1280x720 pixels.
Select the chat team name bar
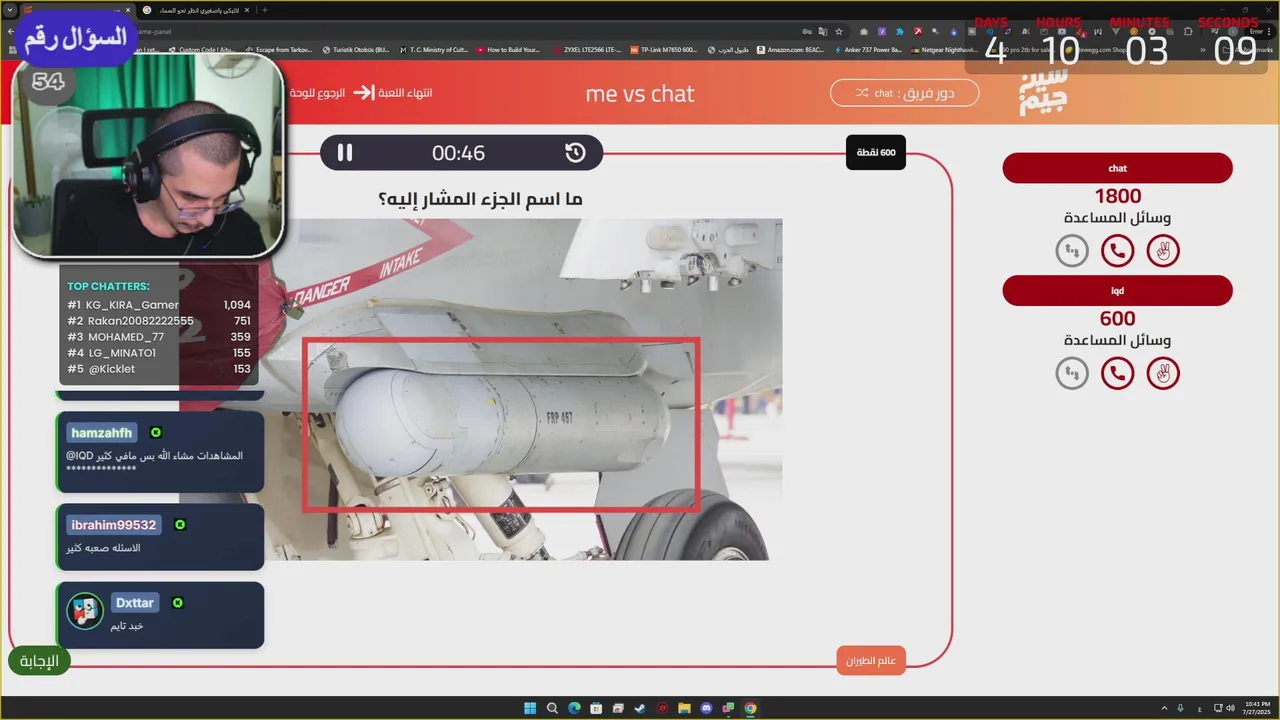[x=1117, y=168]
